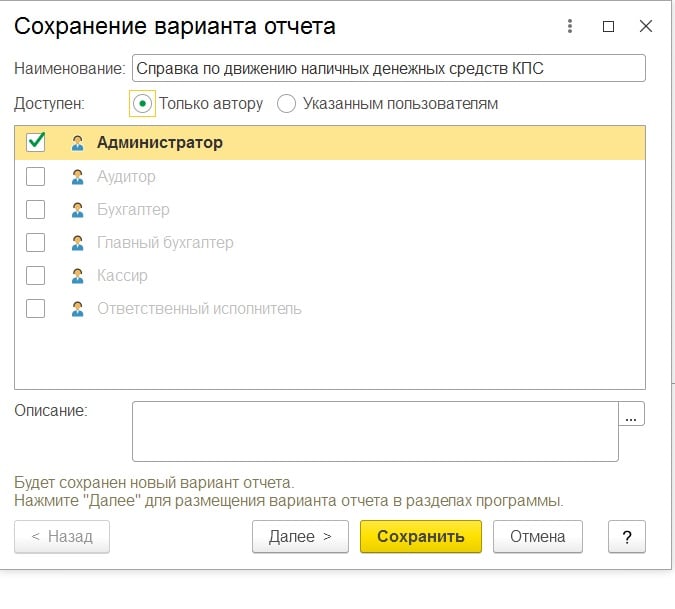
Task: Click the user icon beside Кассир
Action: (77, 276)
